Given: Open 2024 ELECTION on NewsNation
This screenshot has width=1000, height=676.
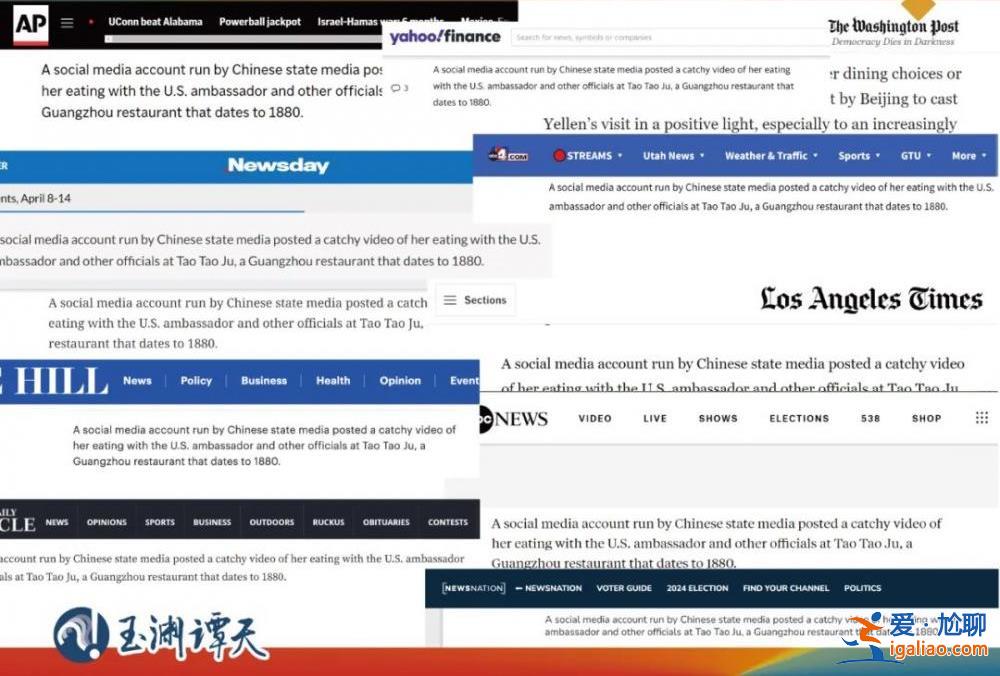Looking at the screenshot, I should (x=697, y=588).
